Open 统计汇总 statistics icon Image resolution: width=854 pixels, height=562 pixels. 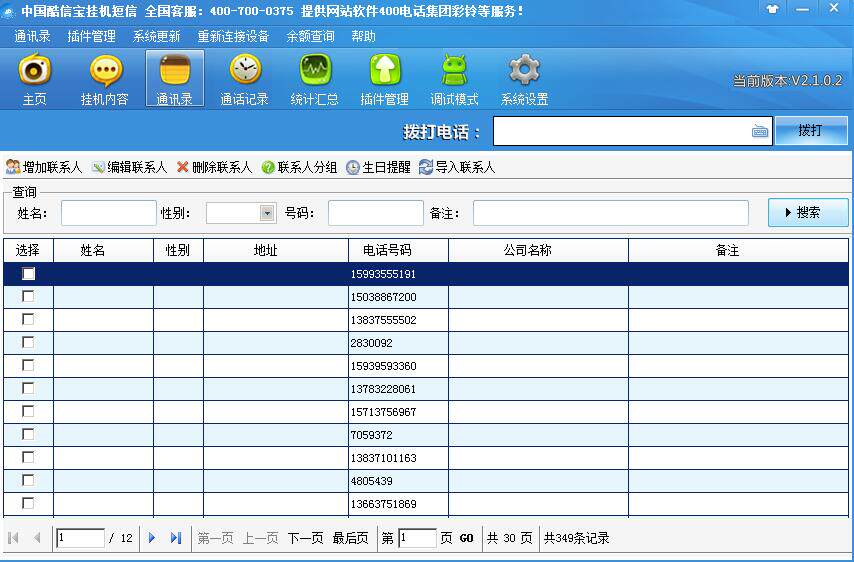click(x=315, y=71)
